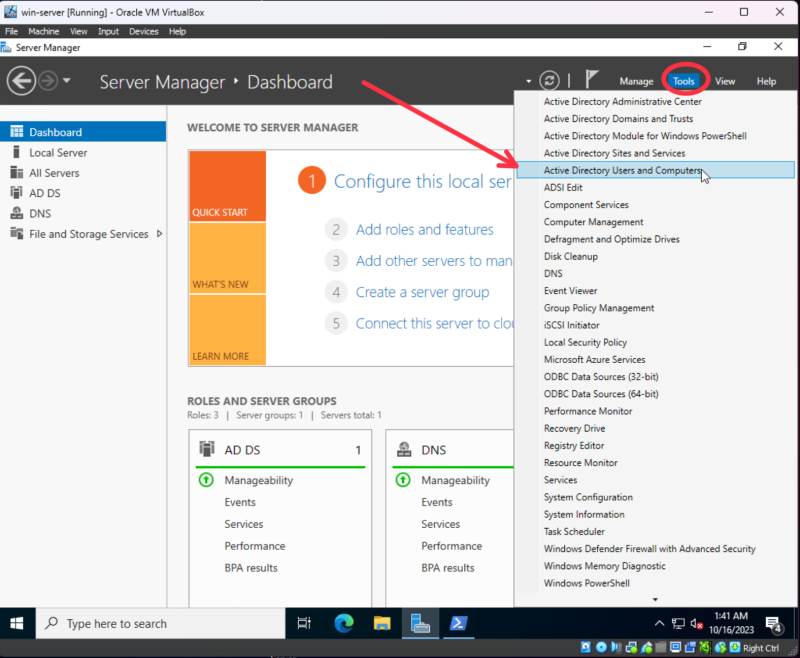
Task: Open the Learn More tile
Action: tap(227, 331)
